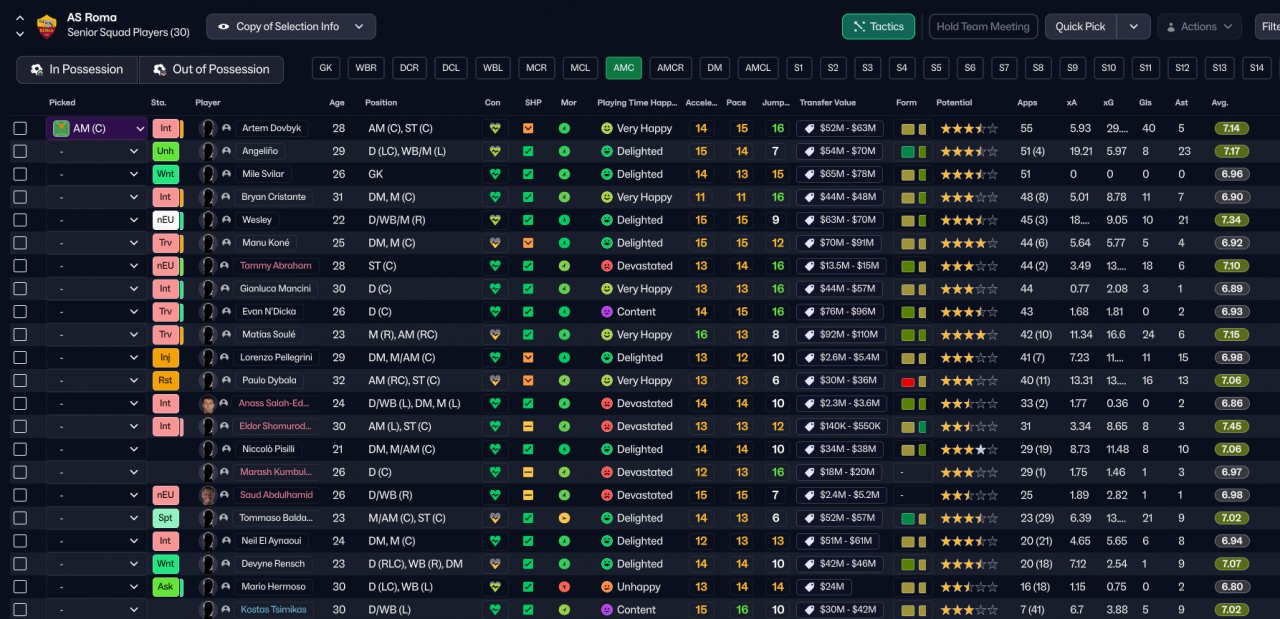1280x619 pixels.
Task: Click Manu Koné's orange match sharpness icon
Action: (x=529, y=243)
